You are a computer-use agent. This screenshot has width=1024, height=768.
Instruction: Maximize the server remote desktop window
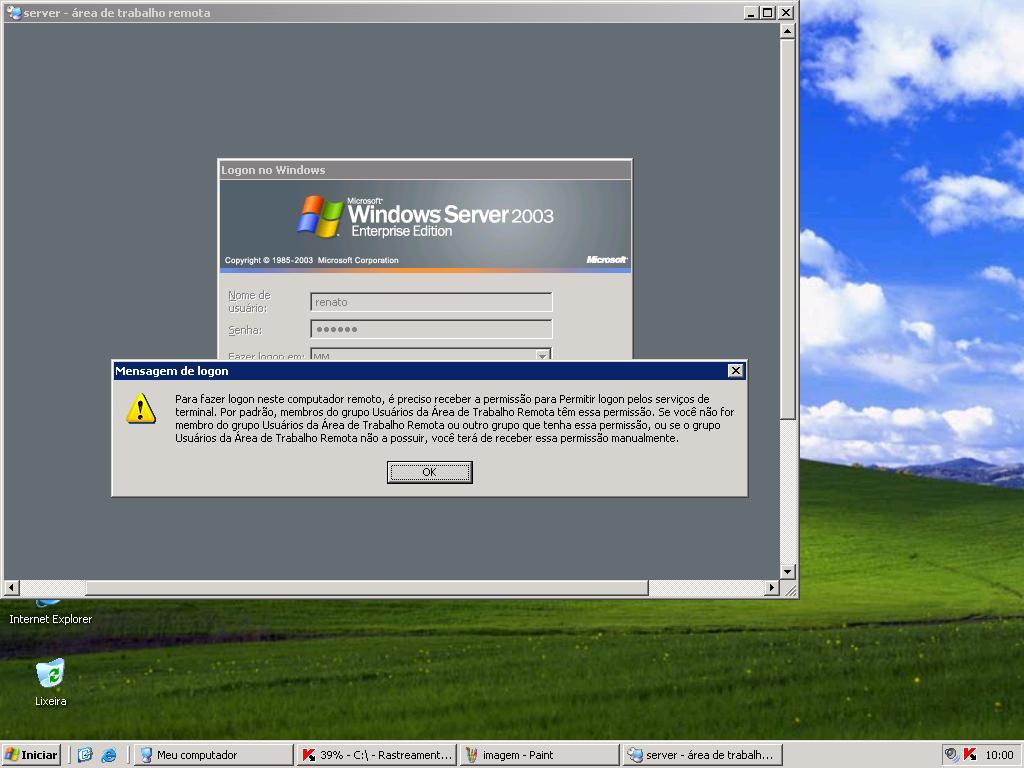click(x=768, y=12)
